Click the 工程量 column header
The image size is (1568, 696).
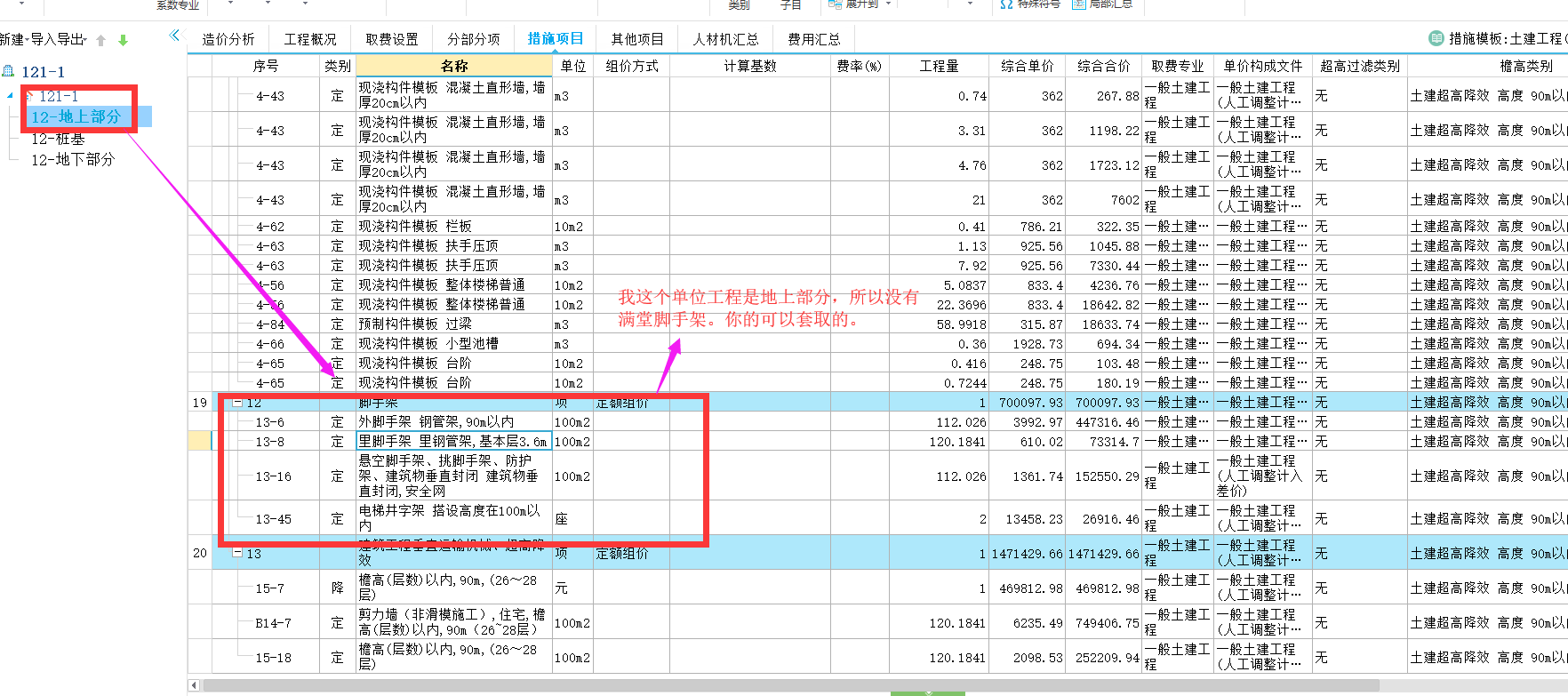[x=940, y=66]
